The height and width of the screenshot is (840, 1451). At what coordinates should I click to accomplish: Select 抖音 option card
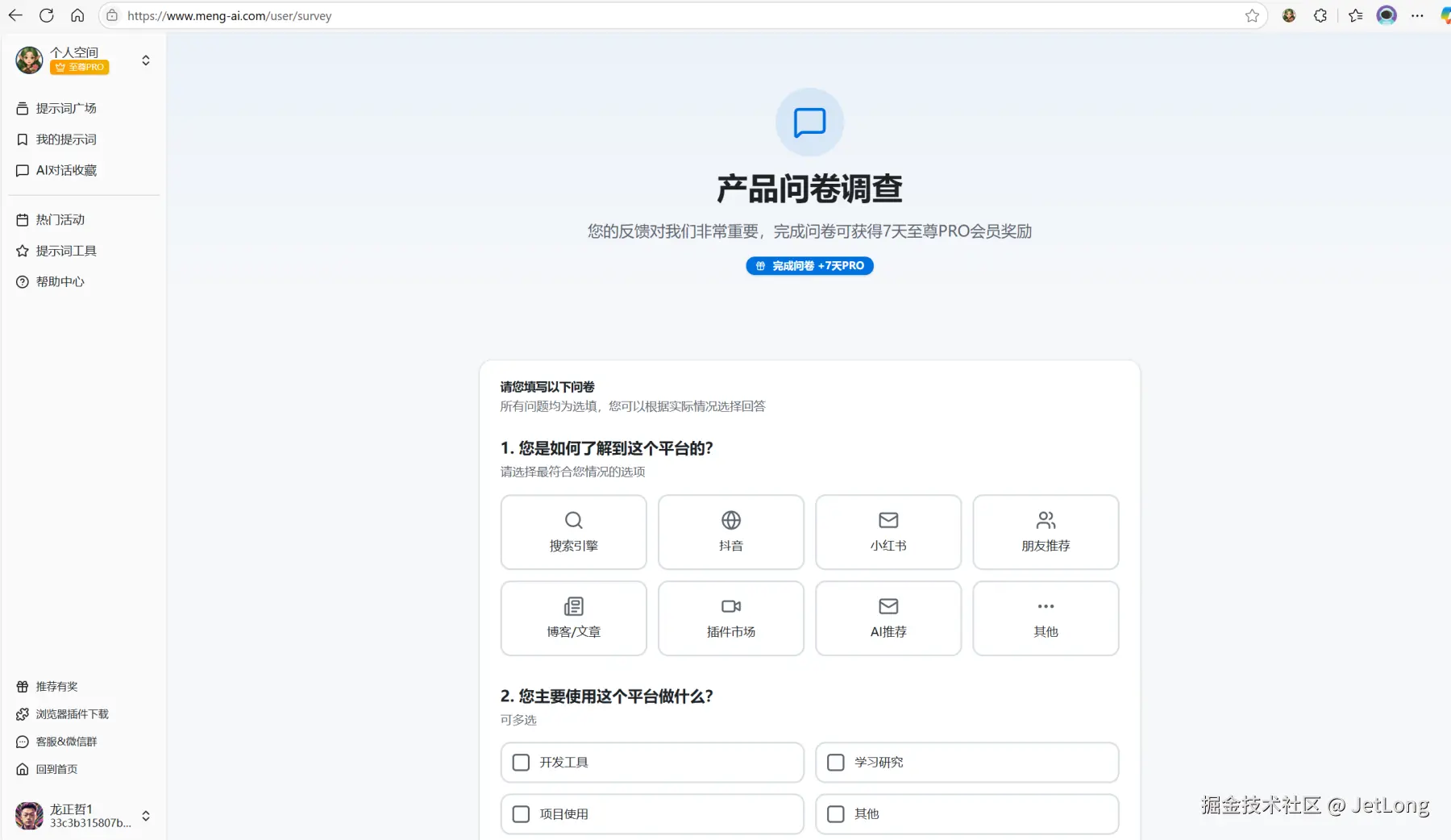pos(730,532)
